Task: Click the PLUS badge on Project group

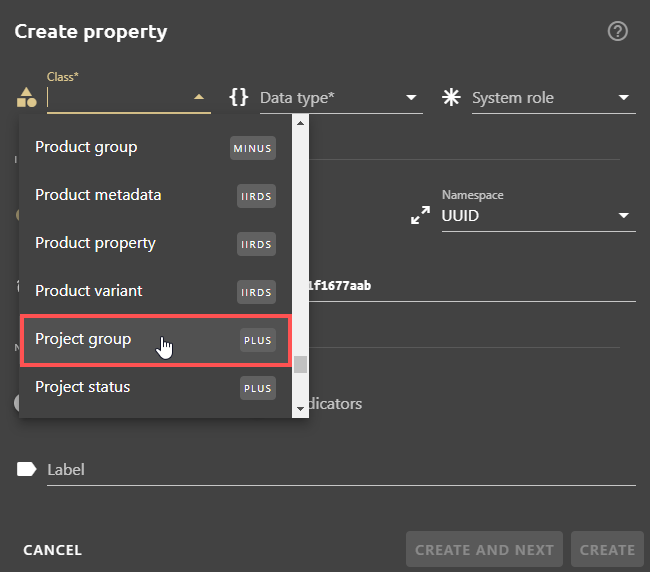Action: (257, 340)
